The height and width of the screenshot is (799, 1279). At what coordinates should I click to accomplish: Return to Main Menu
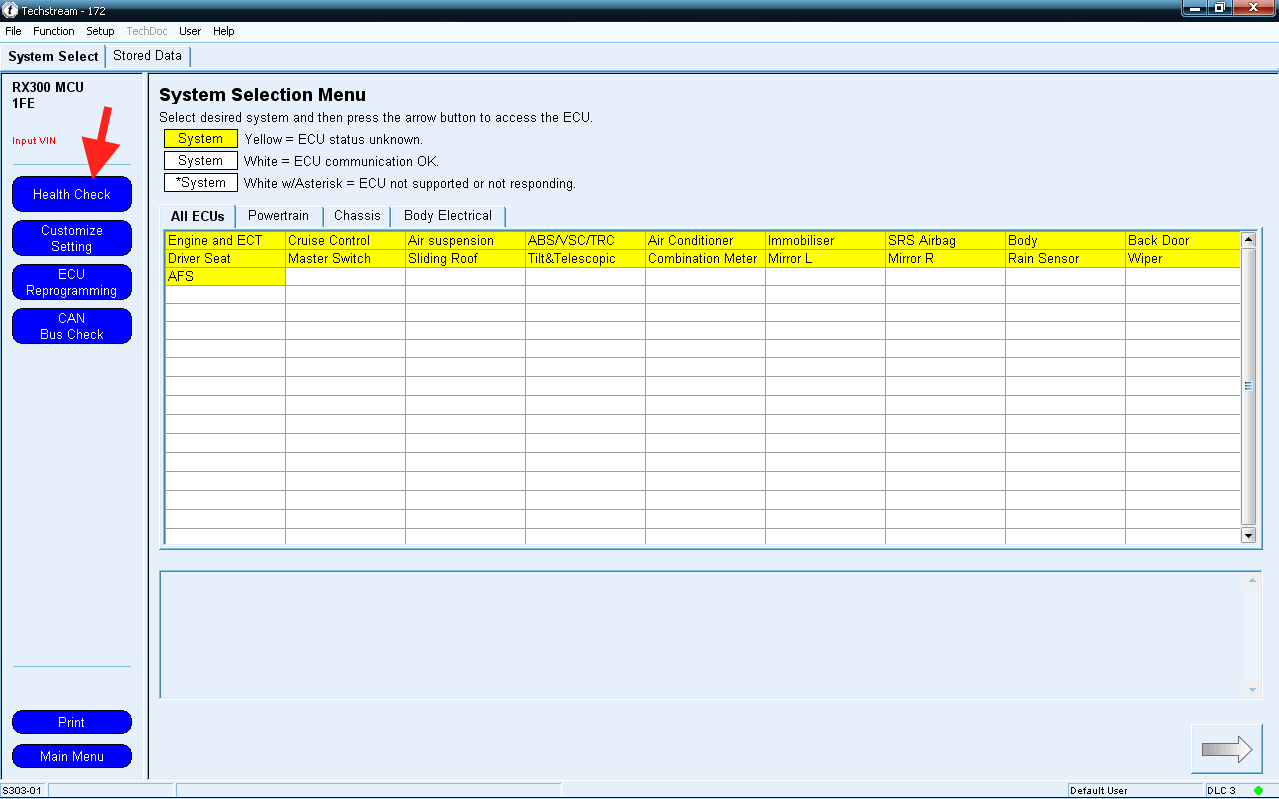(x=72, y=756)
